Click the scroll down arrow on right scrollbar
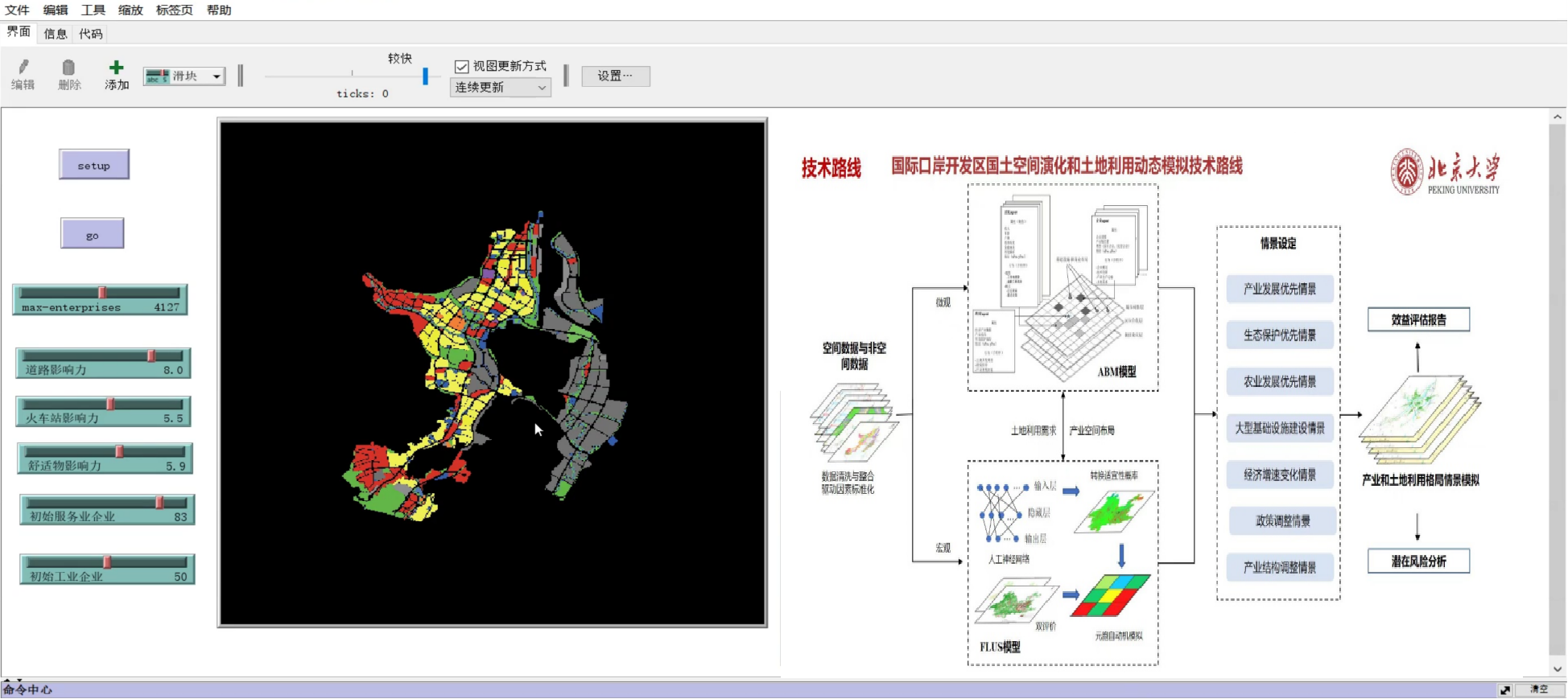1568x699 pixels. click(x=1557, y=668)
